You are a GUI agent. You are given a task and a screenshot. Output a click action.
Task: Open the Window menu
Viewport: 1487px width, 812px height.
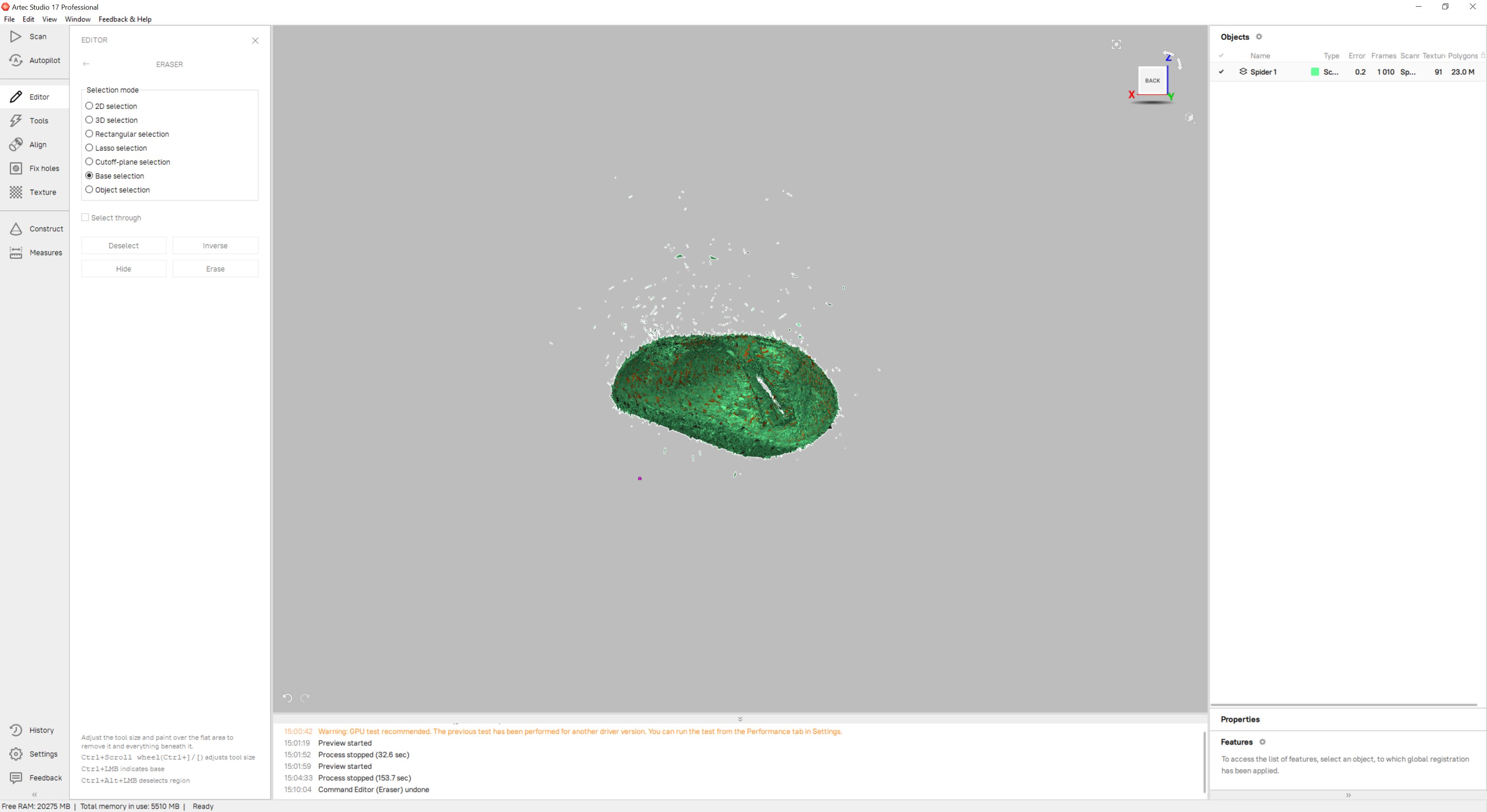click(77, 19)
